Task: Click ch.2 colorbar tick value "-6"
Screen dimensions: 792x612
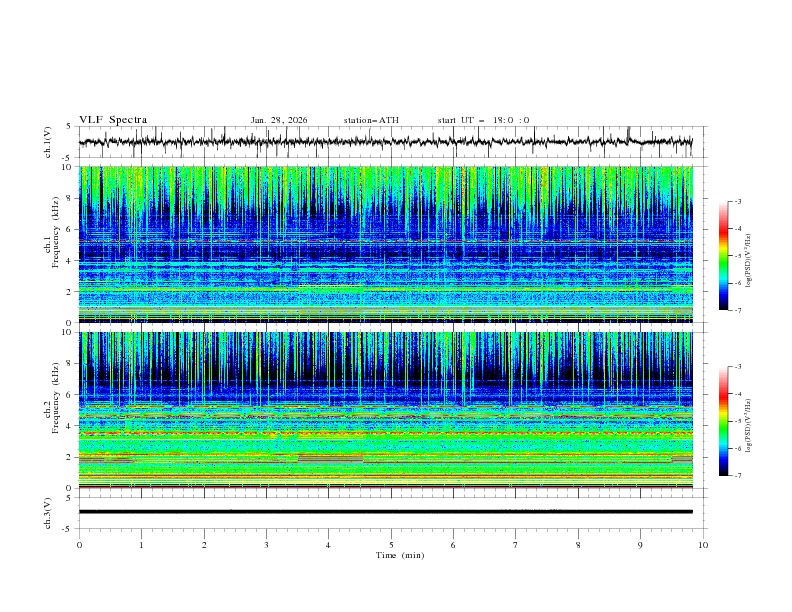Action: (738, 448)
